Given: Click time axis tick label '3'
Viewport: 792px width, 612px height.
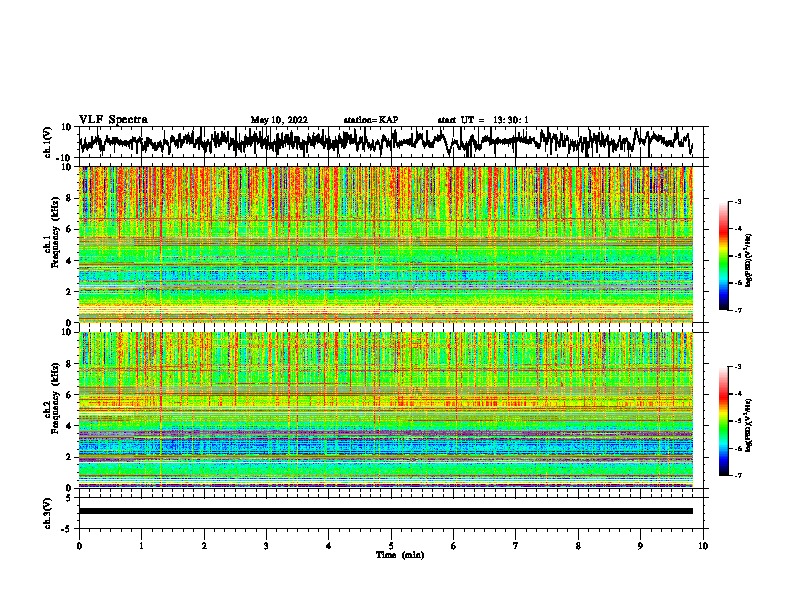Looking at the screenshot, I should tap(266, 546).
